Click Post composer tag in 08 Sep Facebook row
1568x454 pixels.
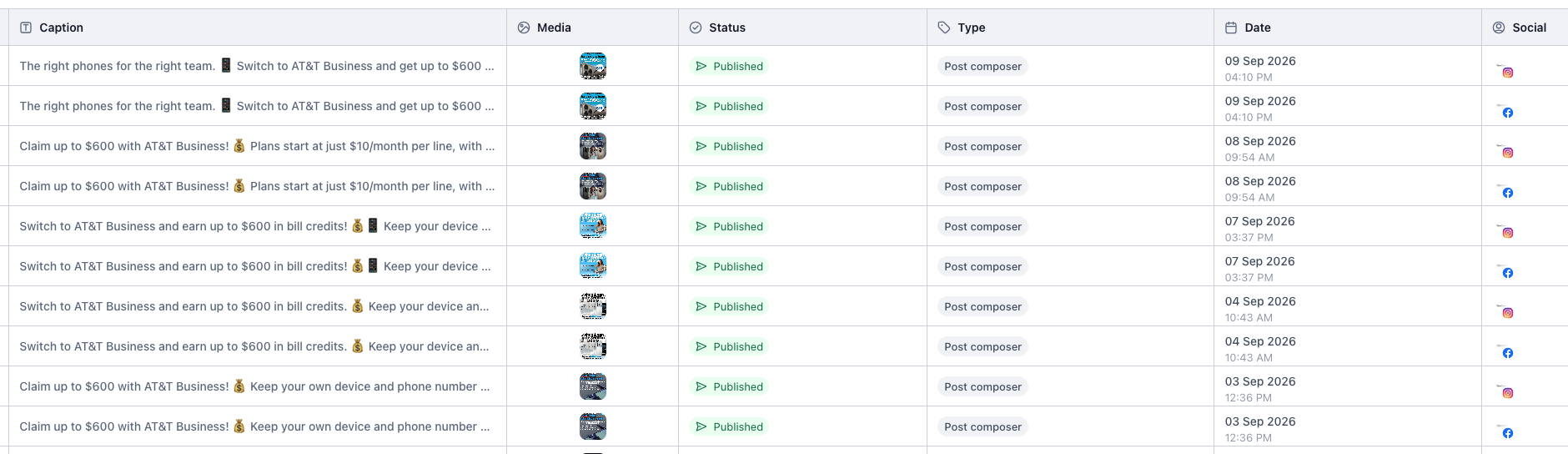(983, 186)
